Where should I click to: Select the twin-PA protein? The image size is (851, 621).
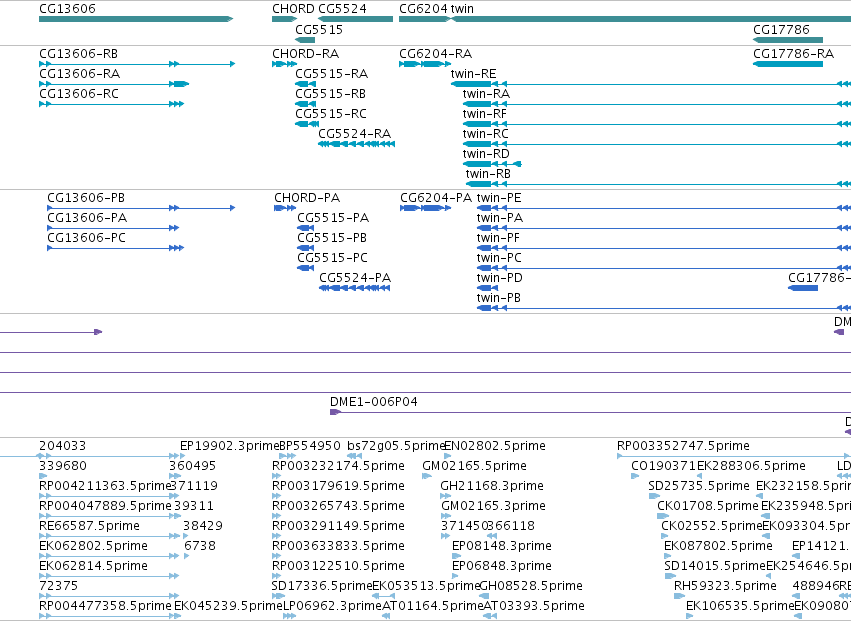coord(500,218)
